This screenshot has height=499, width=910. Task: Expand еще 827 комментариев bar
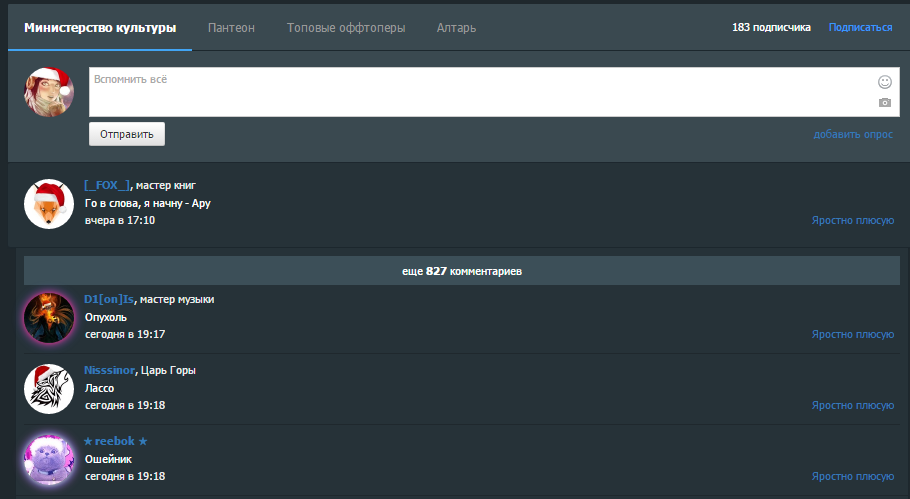(x=455, y=271)
